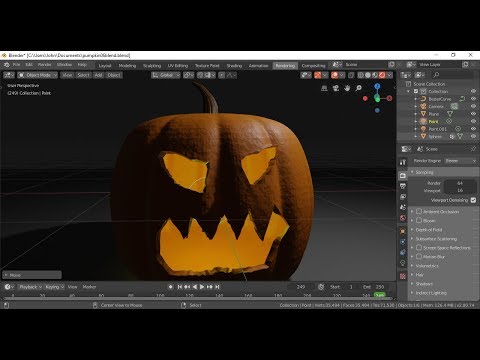Open the Playback dropdown in timeline

(30, 287)
